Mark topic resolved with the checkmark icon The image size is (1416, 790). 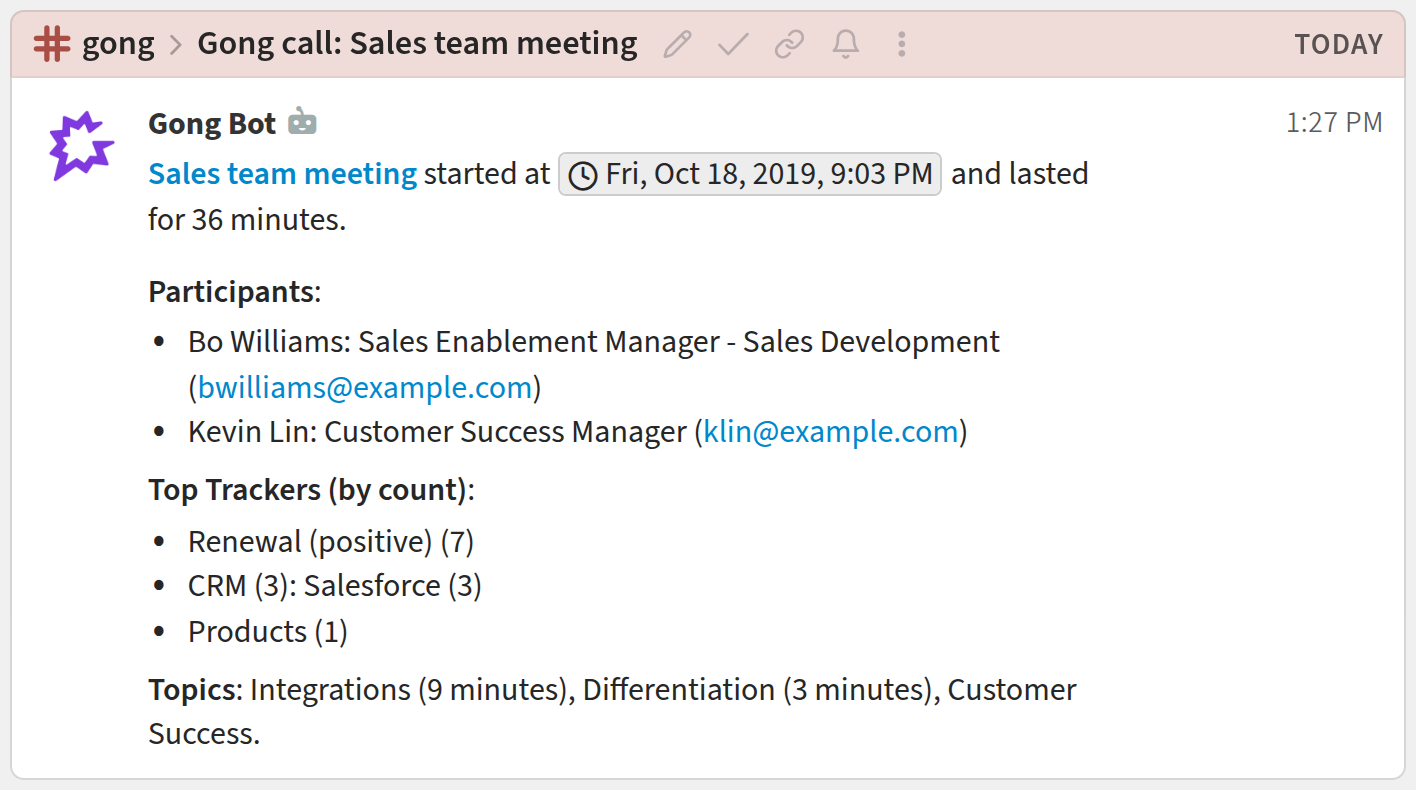tap(734, 44)
